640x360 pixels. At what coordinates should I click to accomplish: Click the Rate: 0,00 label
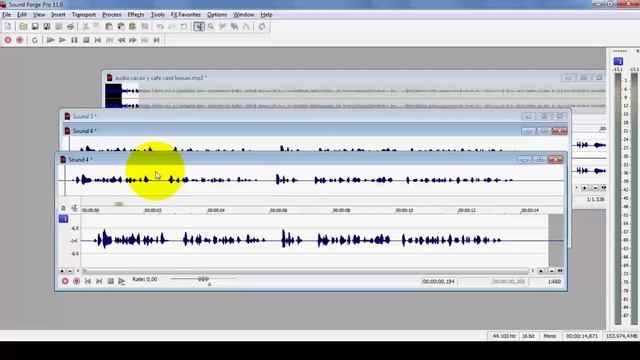click(x=144, y=279)
